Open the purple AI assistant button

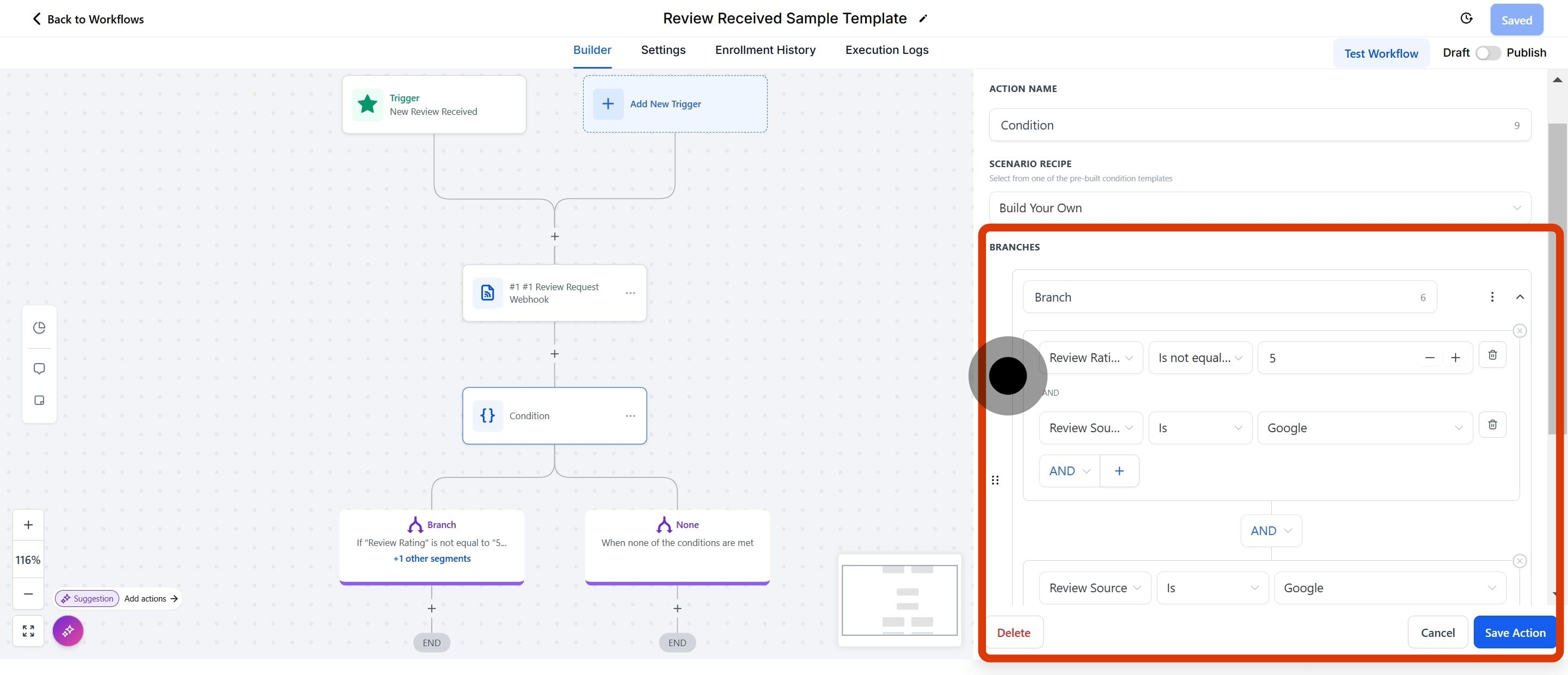click(68, 630)
